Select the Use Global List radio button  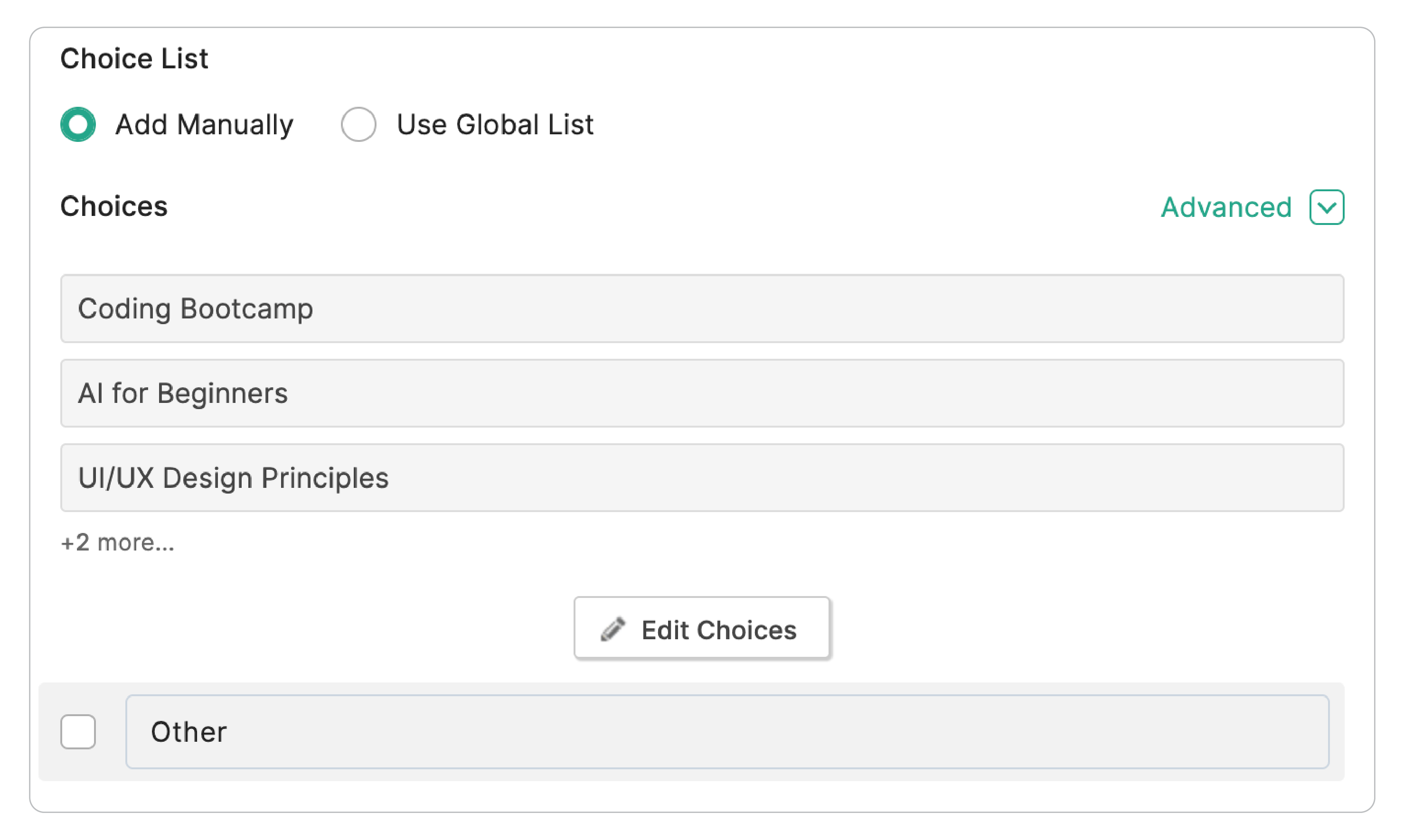click(x=358, y=124)
